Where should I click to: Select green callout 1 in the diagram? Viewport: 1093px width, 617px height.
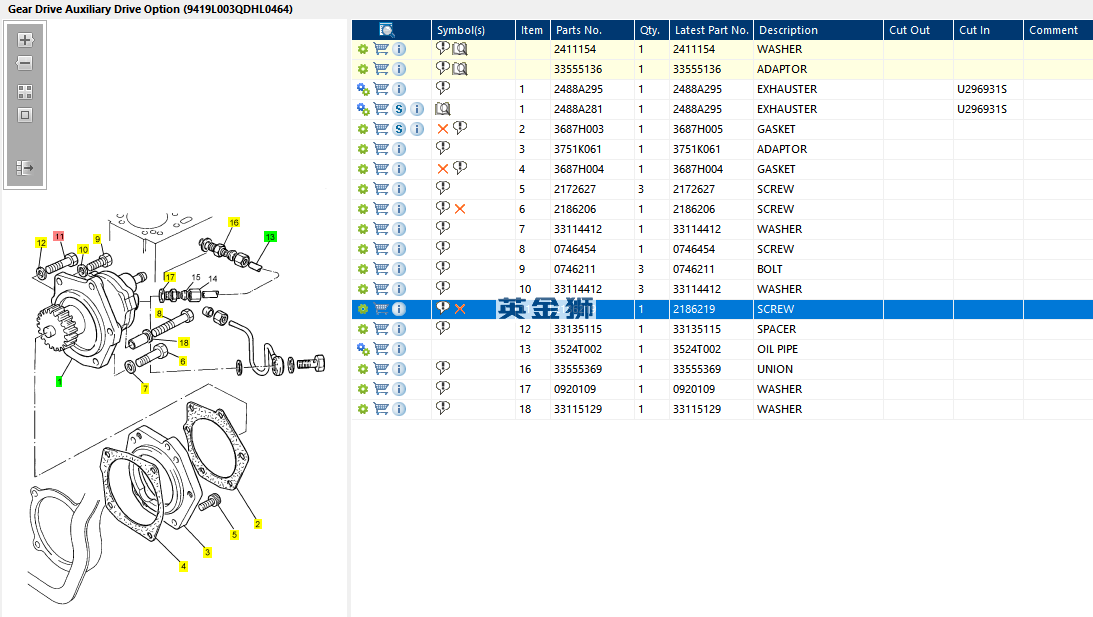pos(59,381)
